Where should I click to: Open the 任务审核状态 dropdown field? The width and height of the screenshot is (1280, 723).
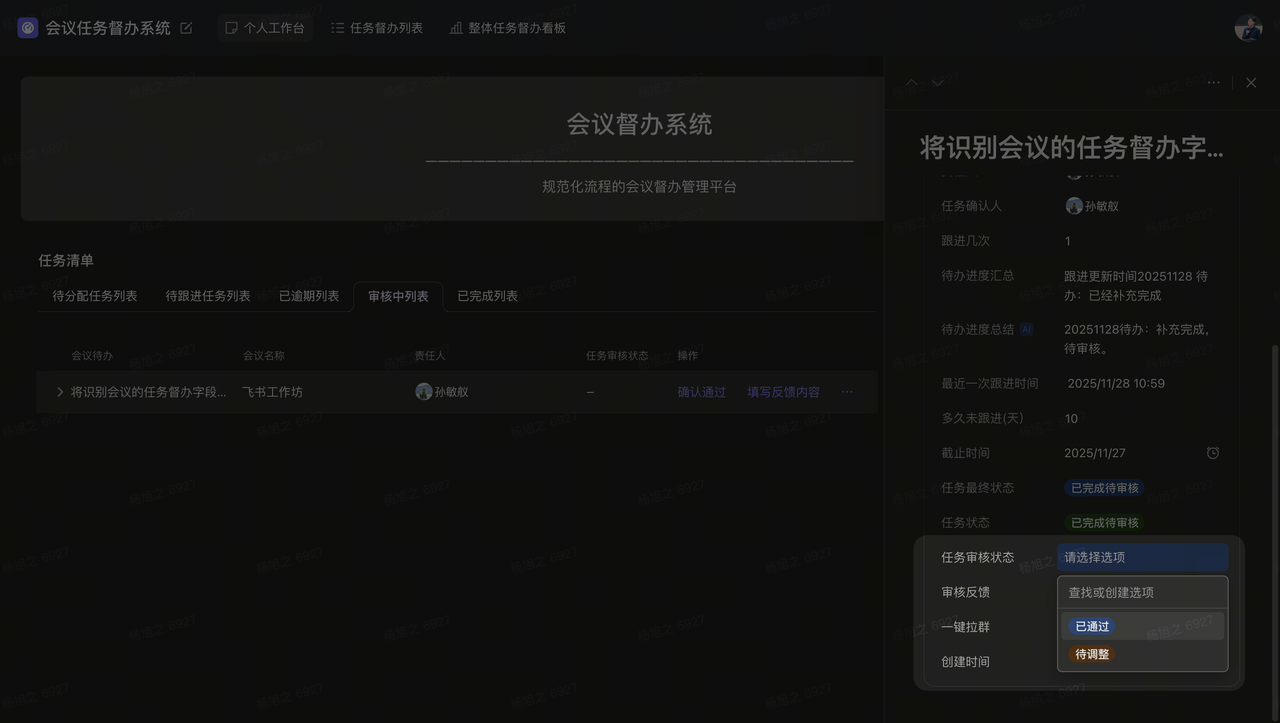pos(1142,557)
